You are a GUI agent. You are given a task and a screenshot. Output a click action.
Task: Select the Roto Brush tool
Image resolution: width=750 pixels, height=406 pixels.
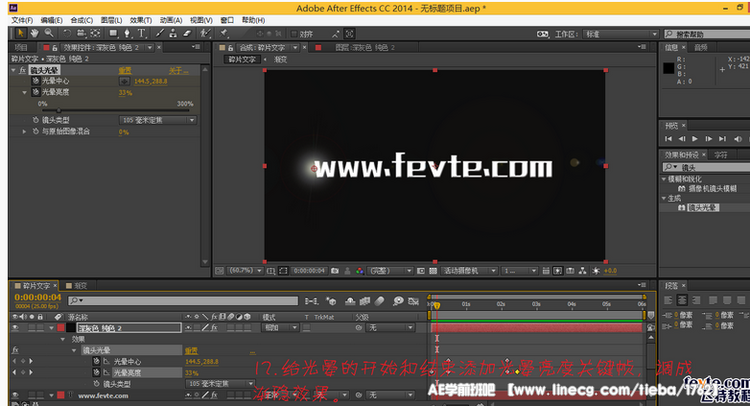205,33
